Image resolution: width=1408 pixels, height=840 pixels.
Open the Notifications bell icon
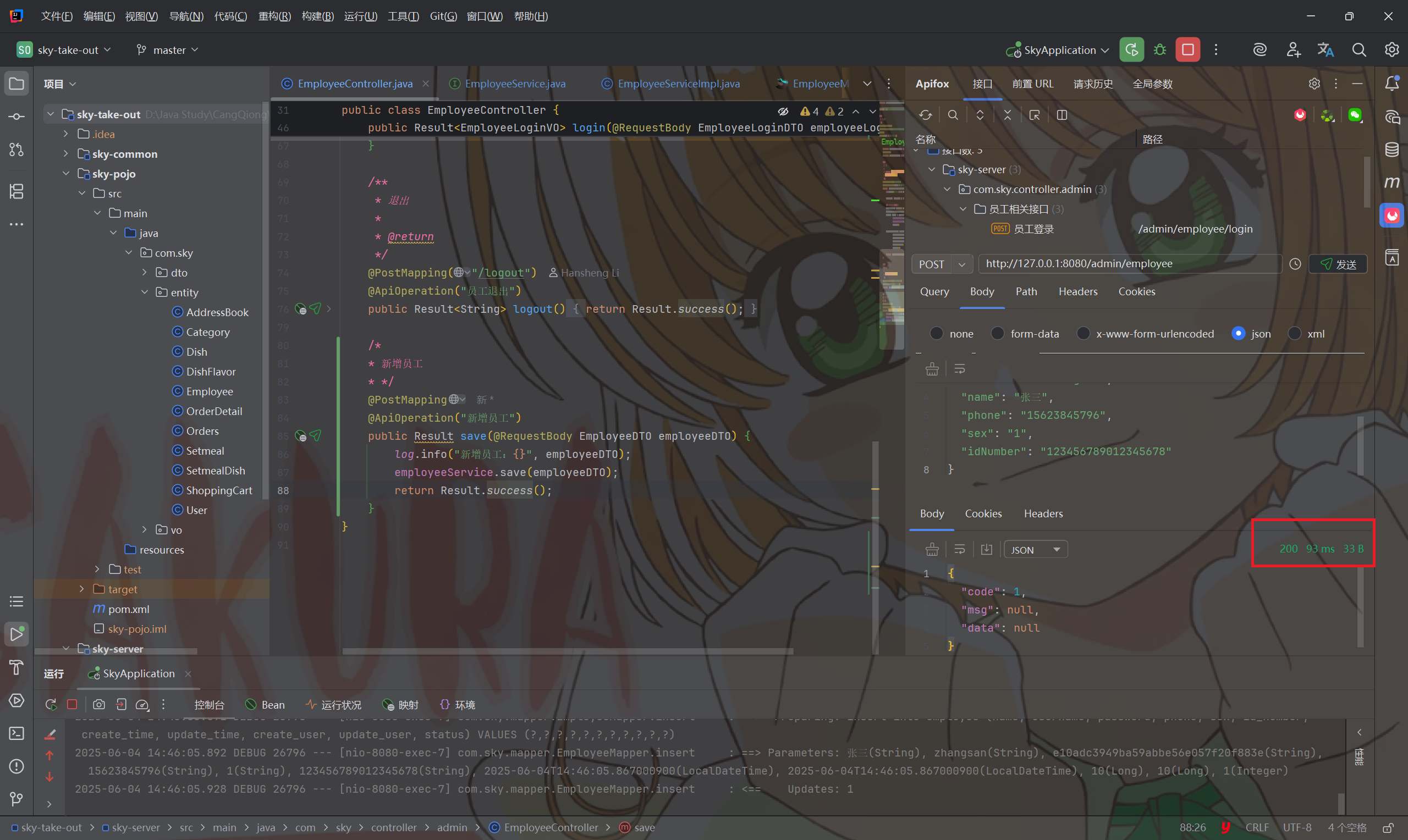coord(1392,84)
